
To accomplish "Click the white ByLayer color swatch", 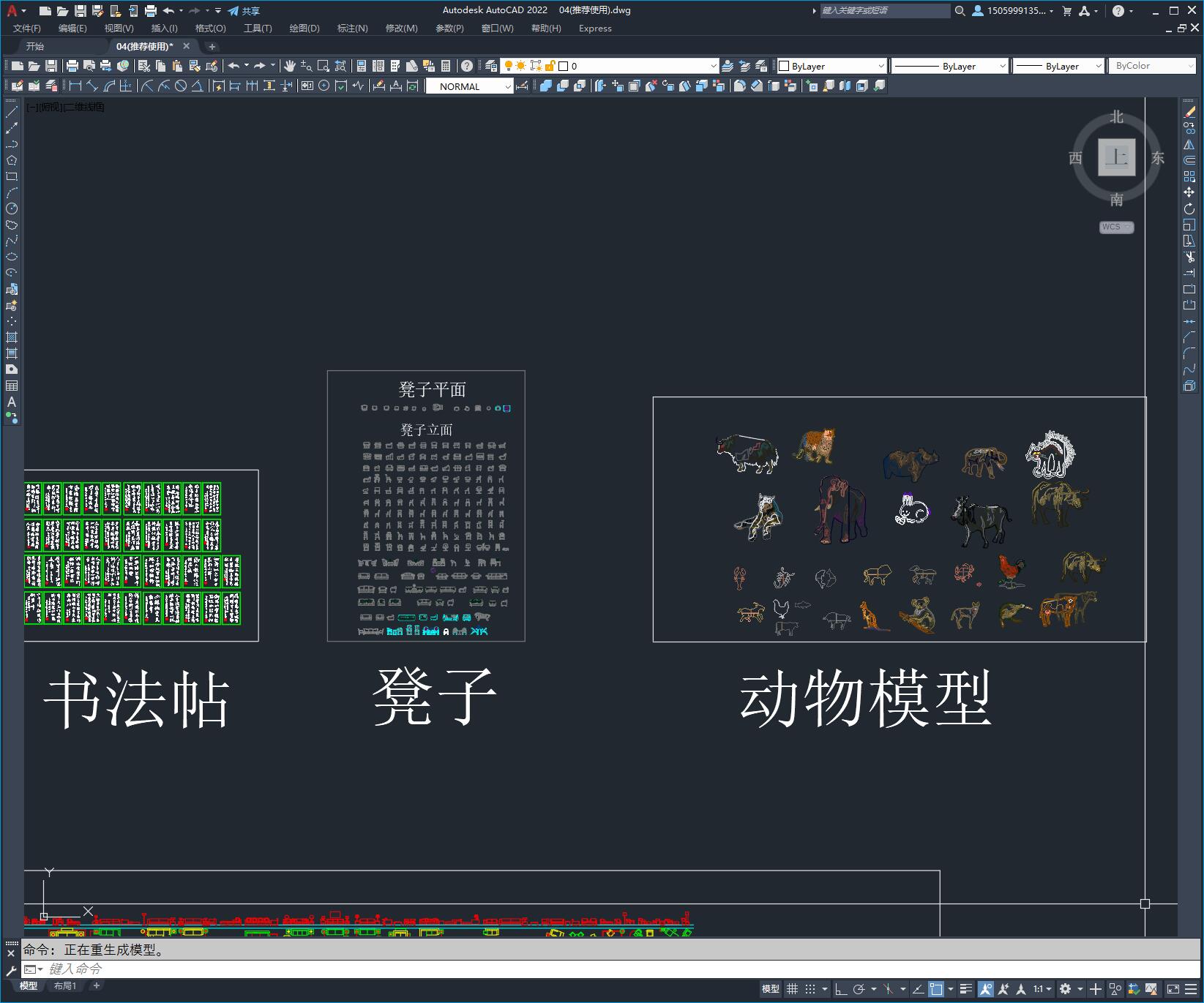I will coord(784,66).
